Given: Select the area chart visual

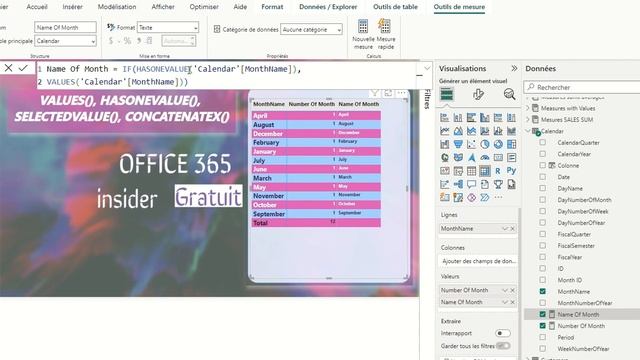Looking at the screenshot, I should click(x=458, y=131).
